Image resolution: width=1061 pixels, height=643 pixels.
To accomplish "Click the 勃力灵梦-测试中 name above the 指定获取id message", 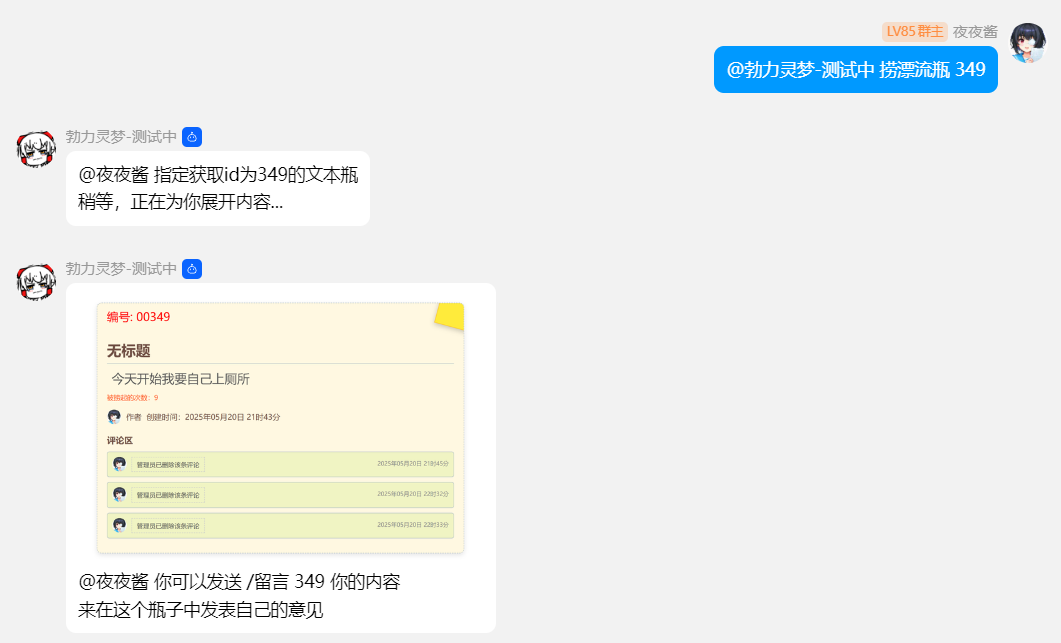I will point(121,137).
